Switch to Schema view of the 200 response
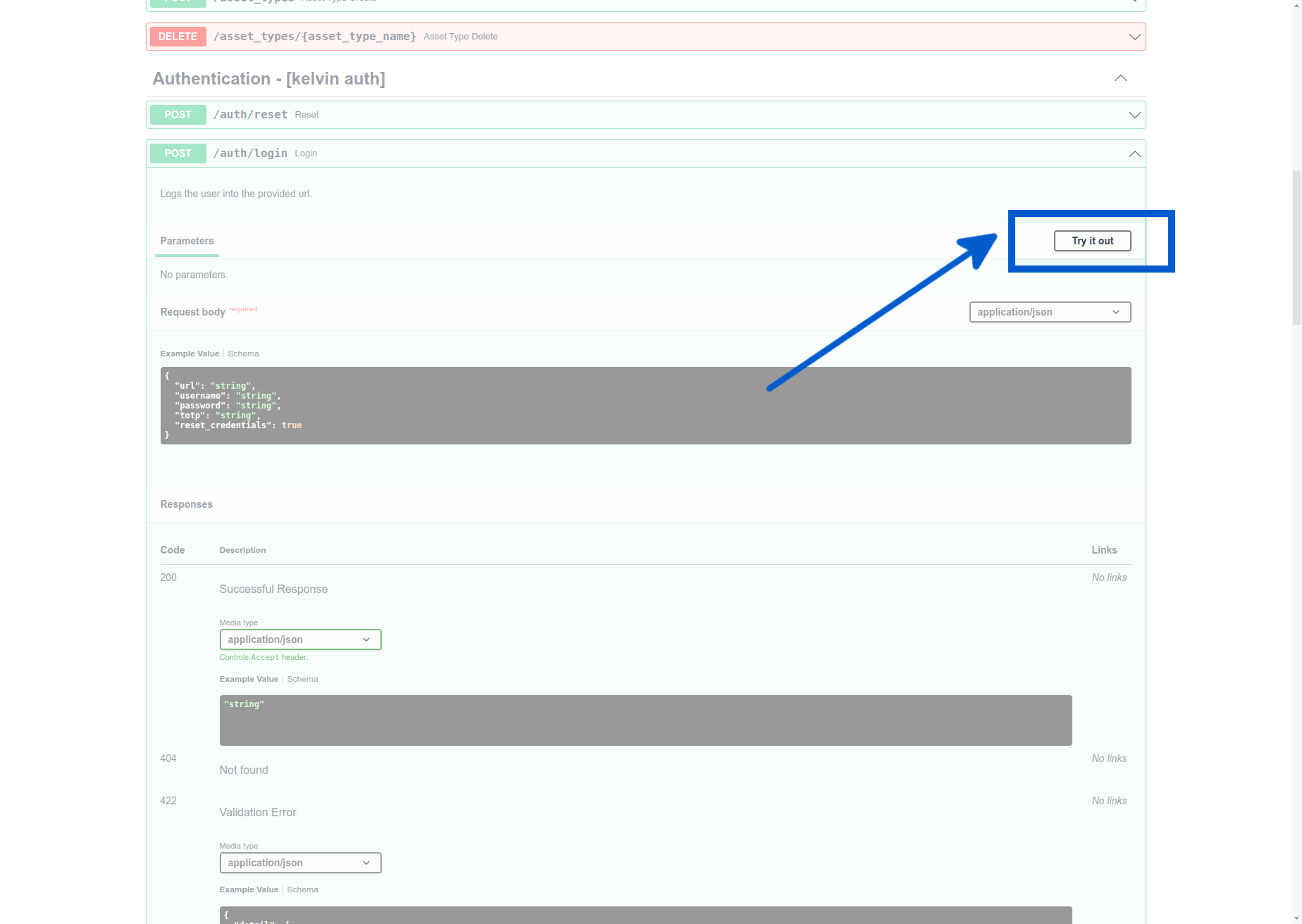1302x924 pixels. click(302, 678)
